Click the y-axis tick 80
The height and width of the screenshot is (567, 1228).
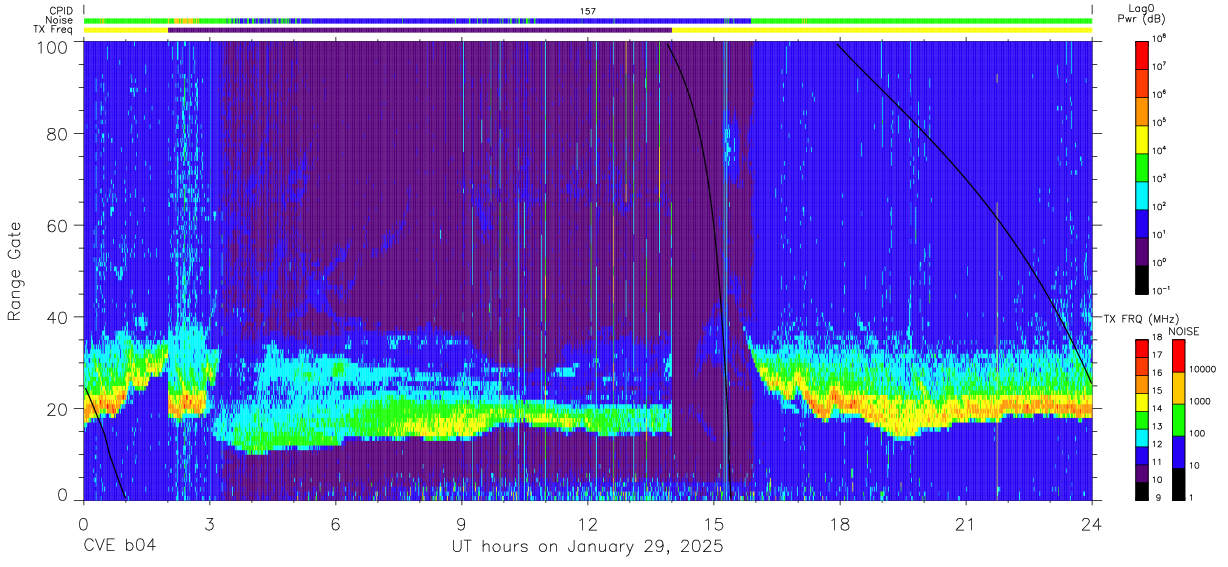coord(58,134)
